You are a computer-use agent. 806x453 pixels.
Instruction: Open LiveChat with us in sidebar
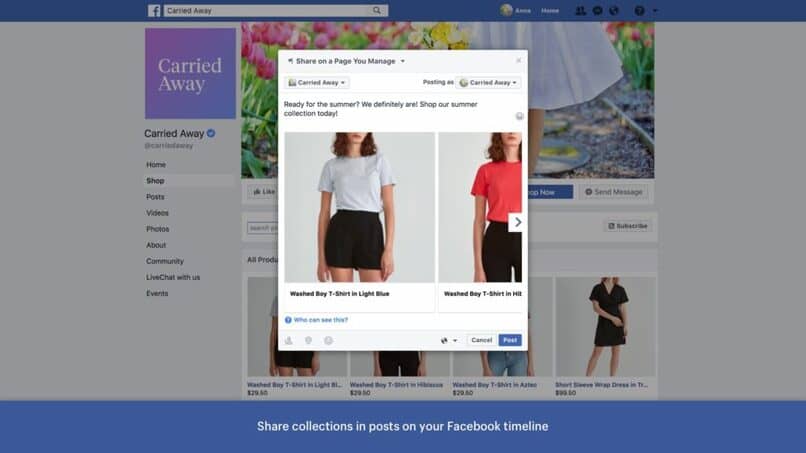[x=173, y=277]
